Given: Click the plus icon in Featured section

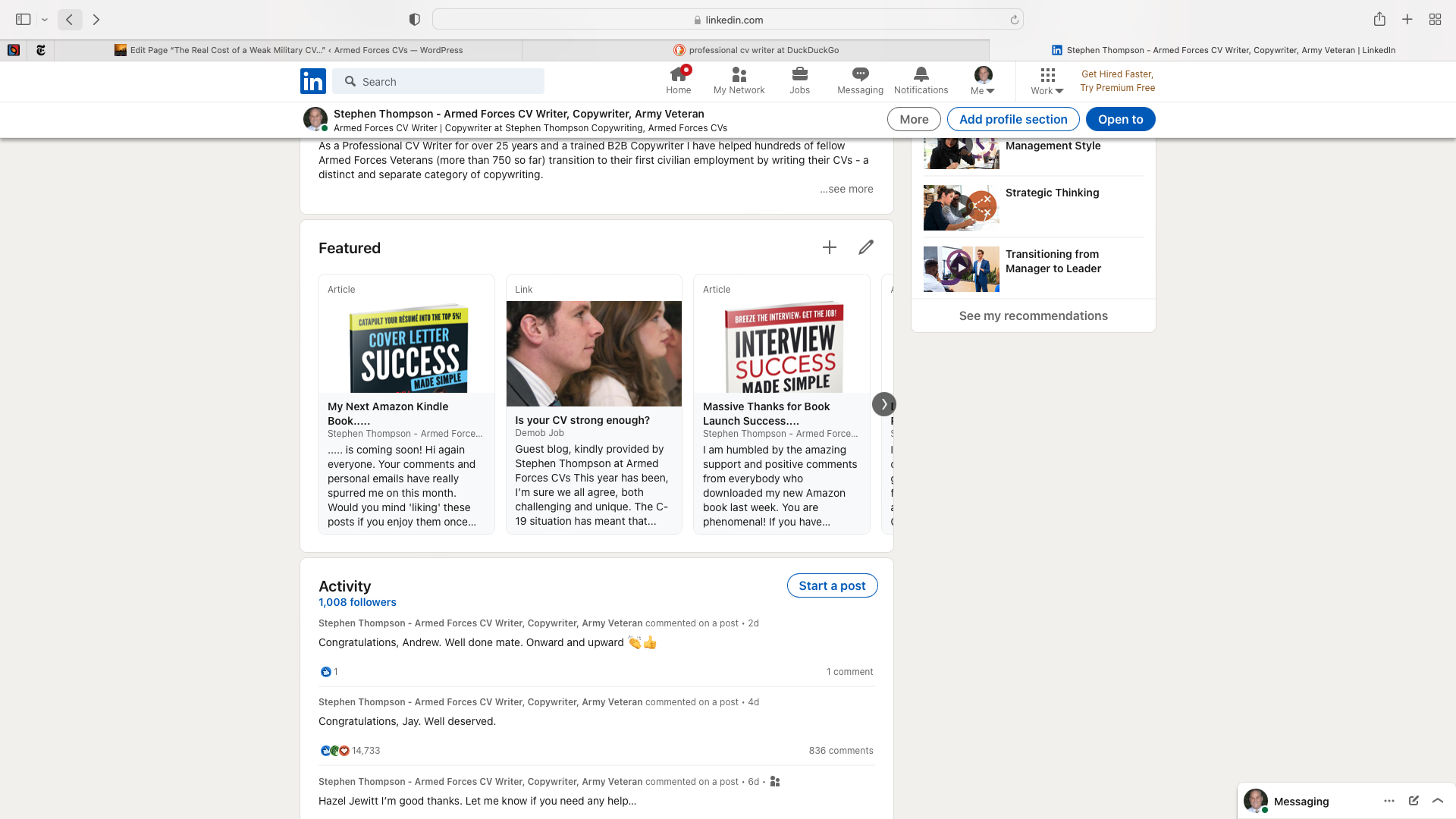Looking at the screenshot, I should pos(830,247).
